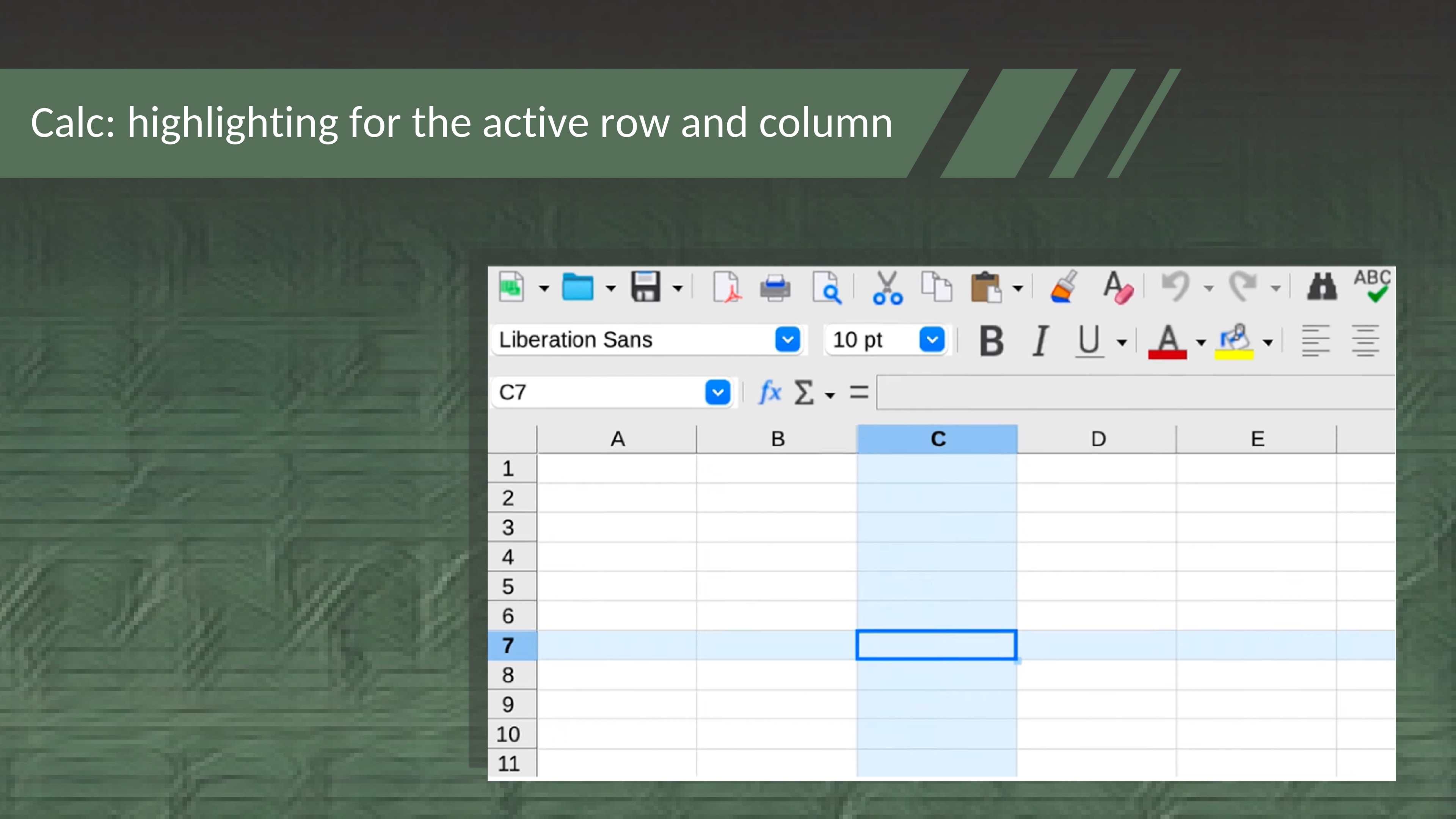
Task: Click the Copy icon
Action: pyautogui.click(x=936, y=287)
